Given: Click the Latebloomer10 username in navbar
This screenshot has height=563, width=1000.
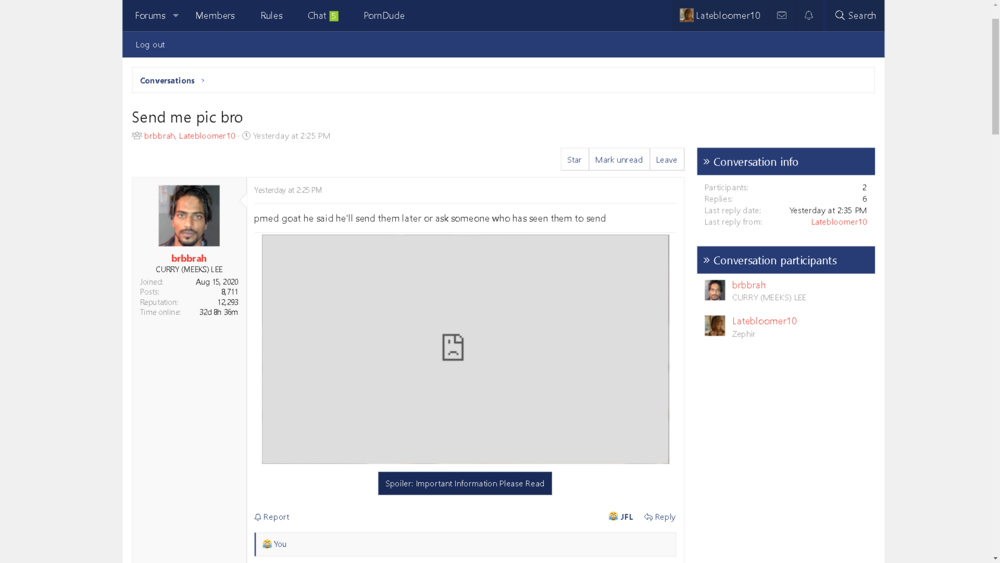Looking at the screenshot, I should point(728,15).
